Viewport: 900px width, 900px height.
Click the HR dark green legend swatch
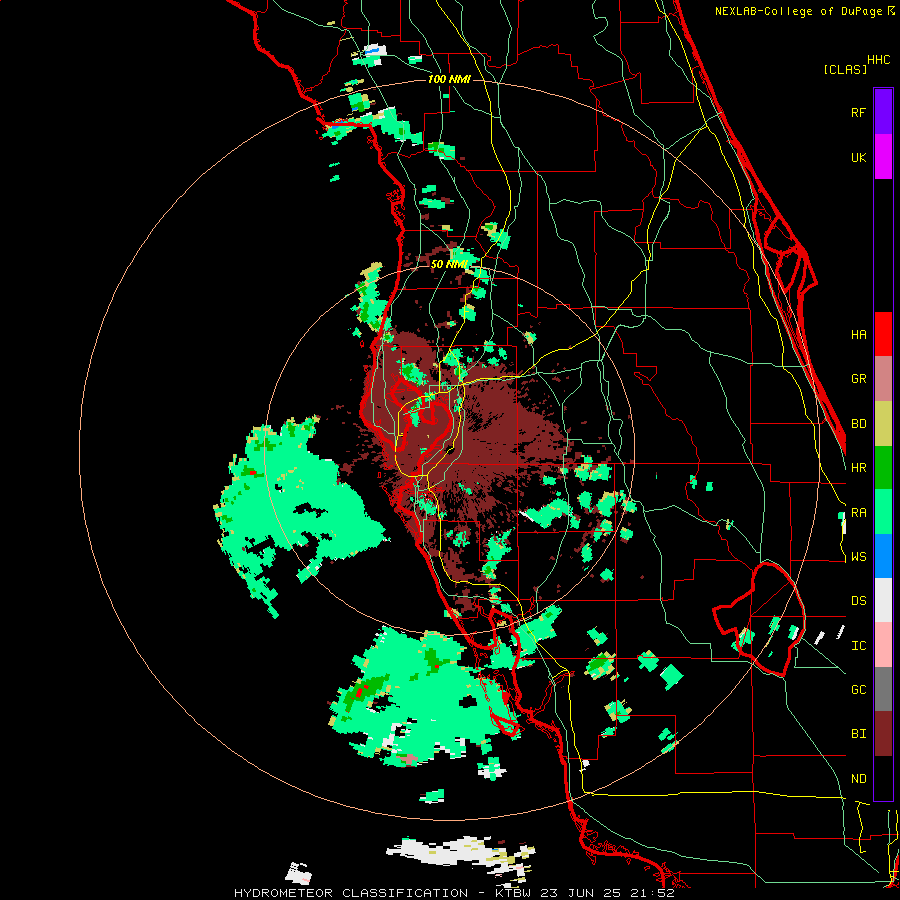(x=883, y=468)
